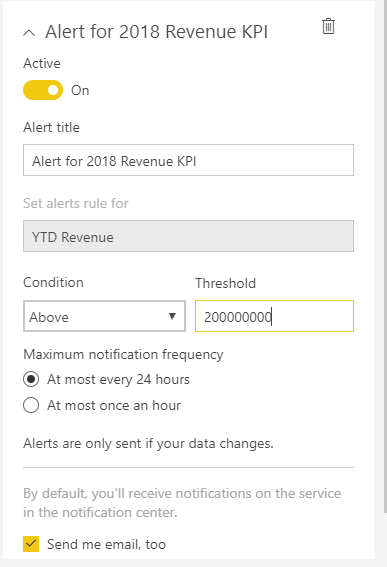Open the Condition dropdown showing Above
The height and width of the screenshot is (567, 387).
(x=105, y=316)
